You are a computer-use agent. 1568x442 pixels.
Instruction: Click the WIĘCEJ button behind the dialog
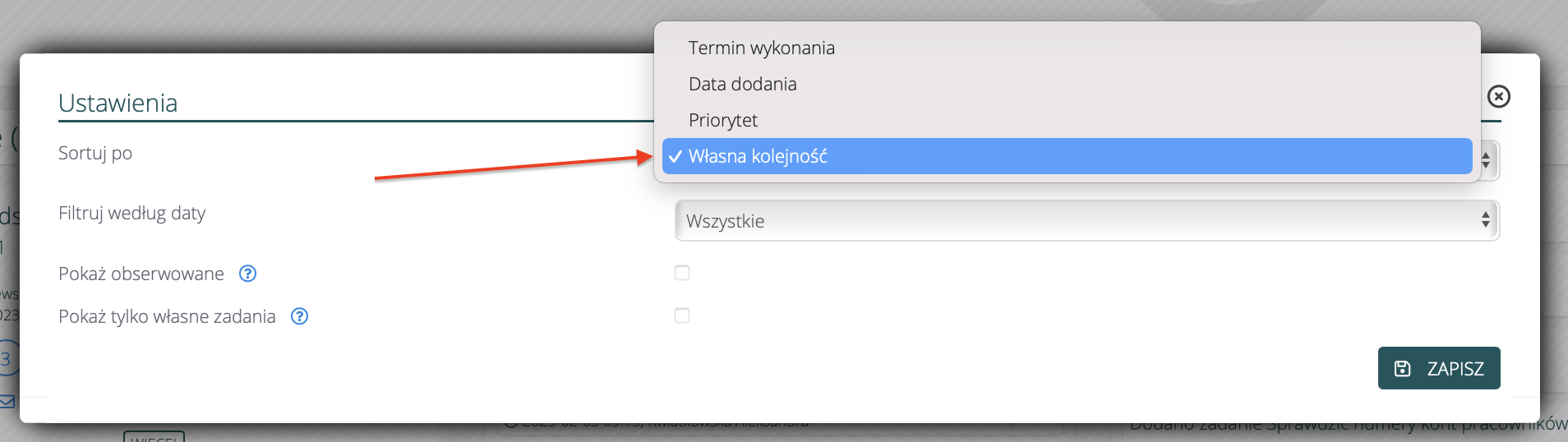[154, 435]
